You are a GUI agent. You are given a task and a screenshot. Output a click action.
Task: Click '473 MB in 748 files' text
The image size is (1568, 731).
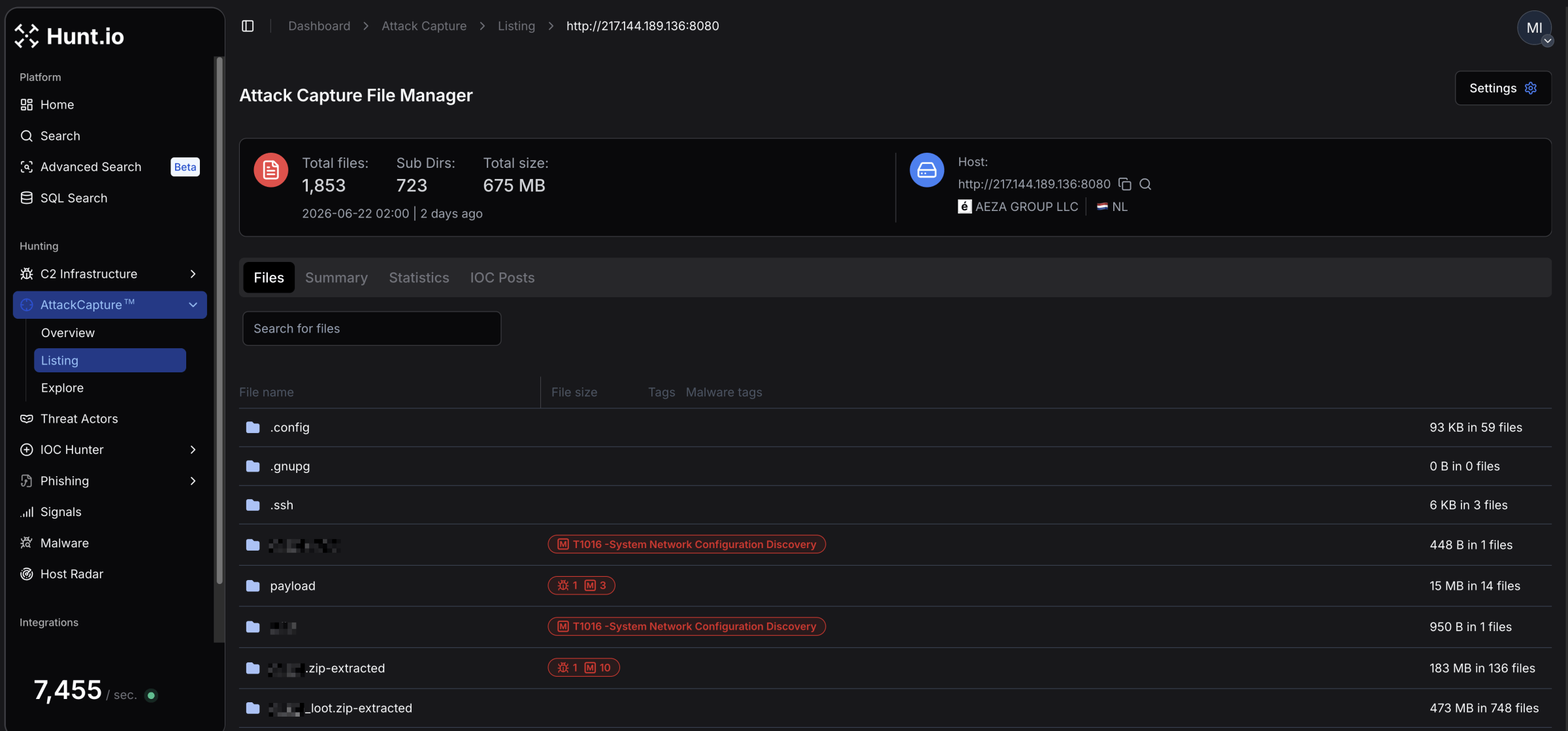coord(1484,708)
